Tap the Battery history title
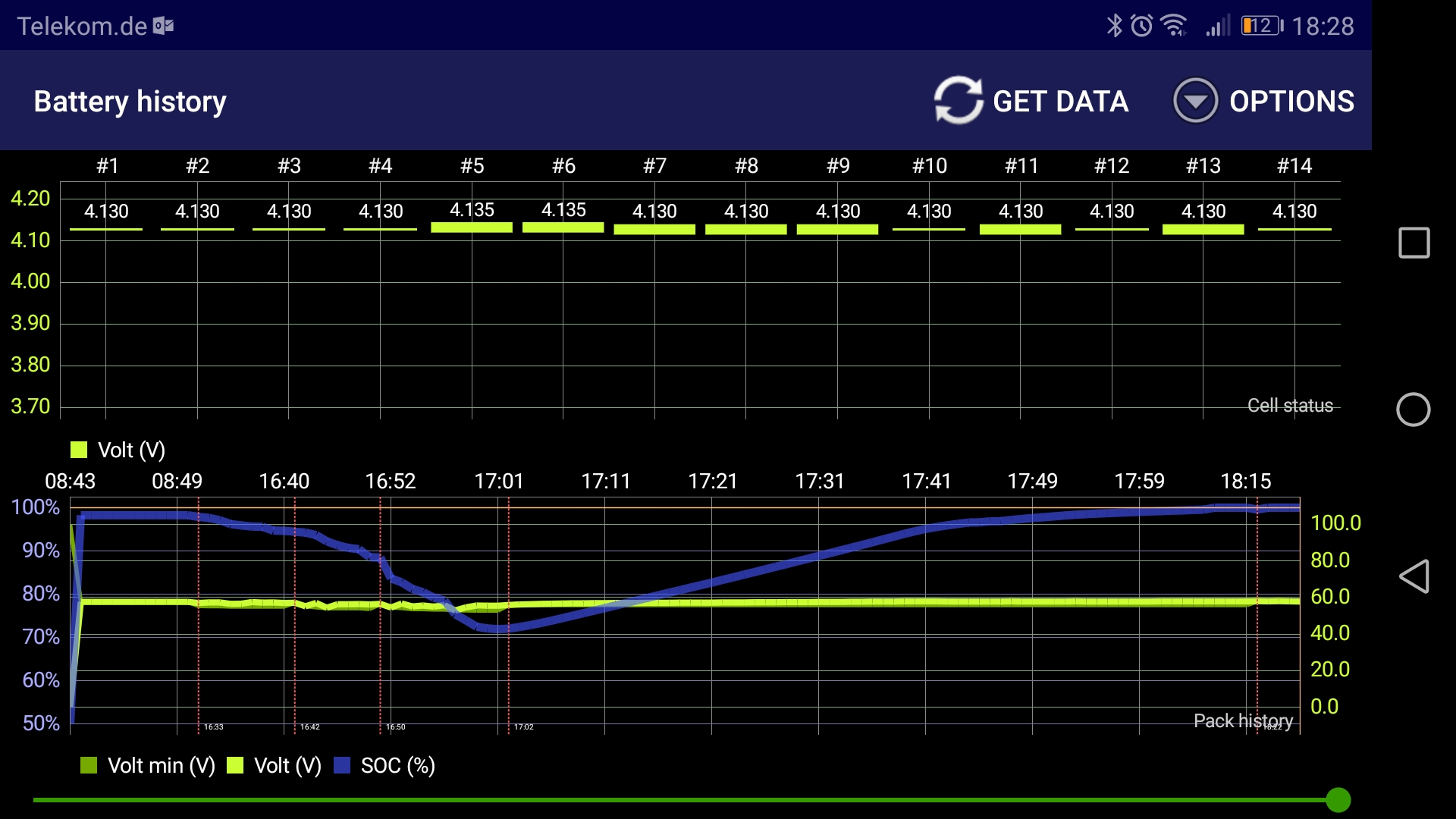The height and width of the screenshot is (819, 1456). click(x=130, y=101)
